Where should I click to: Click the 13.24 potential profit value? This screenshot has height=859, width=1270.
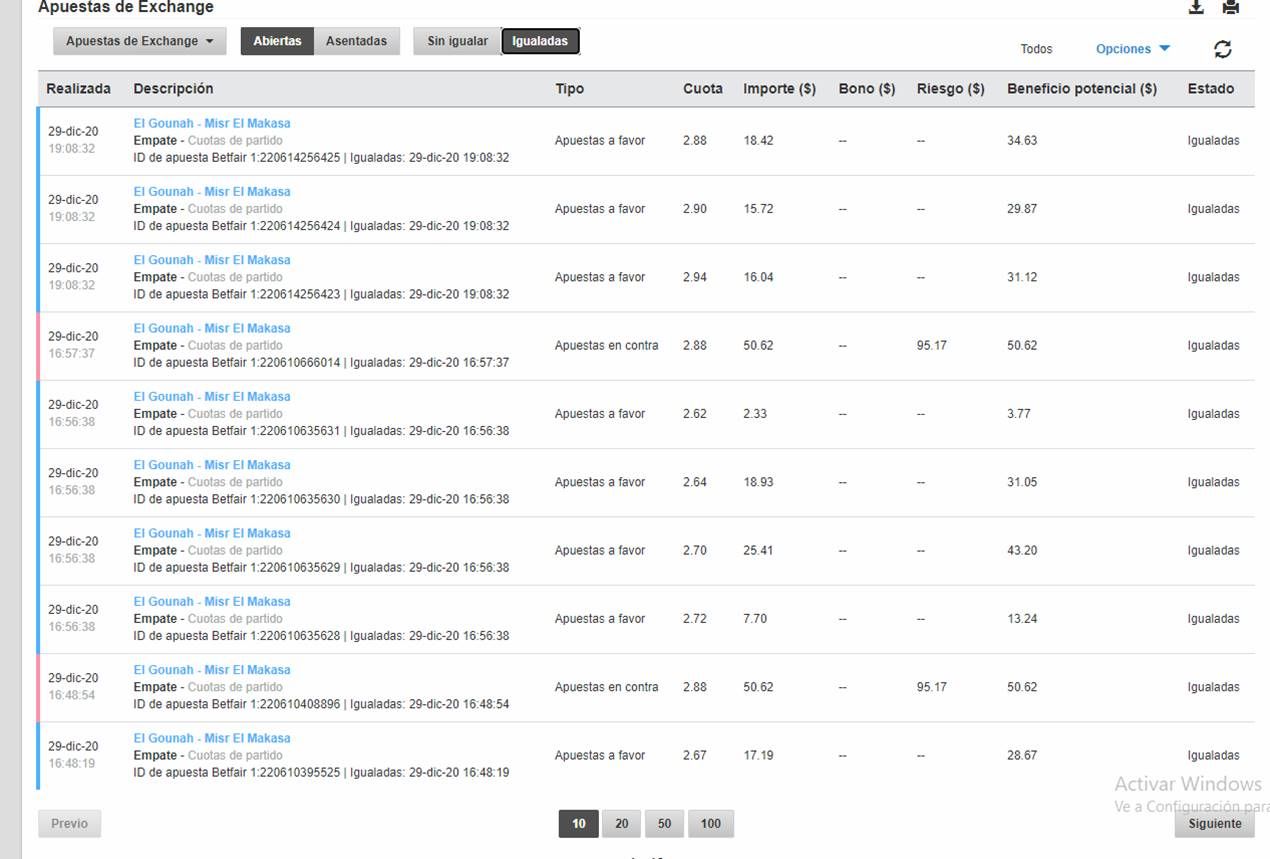(1022, 619)
